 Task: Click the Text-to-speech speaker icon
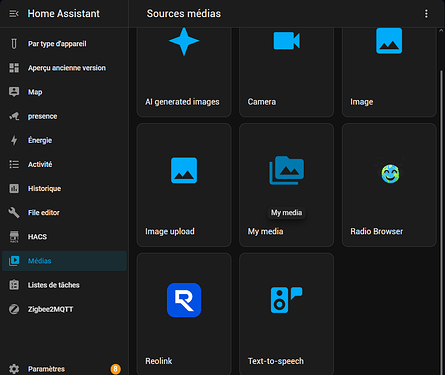287,300
